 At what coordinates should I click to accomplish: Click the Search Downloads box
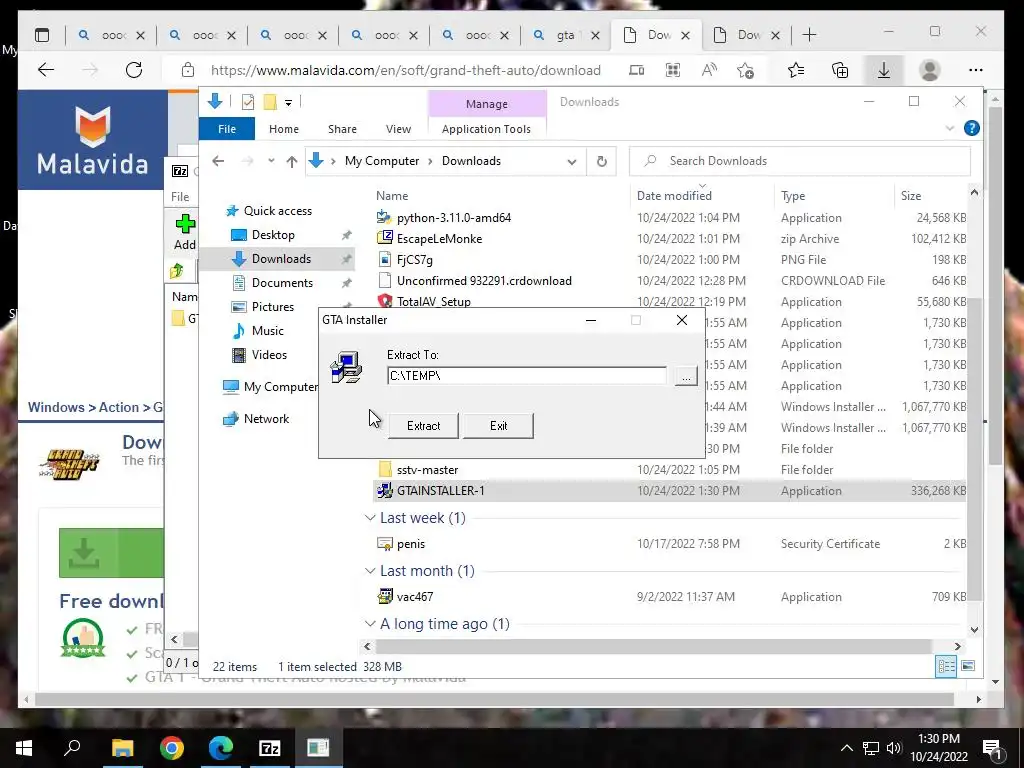[x=799, y=161]
